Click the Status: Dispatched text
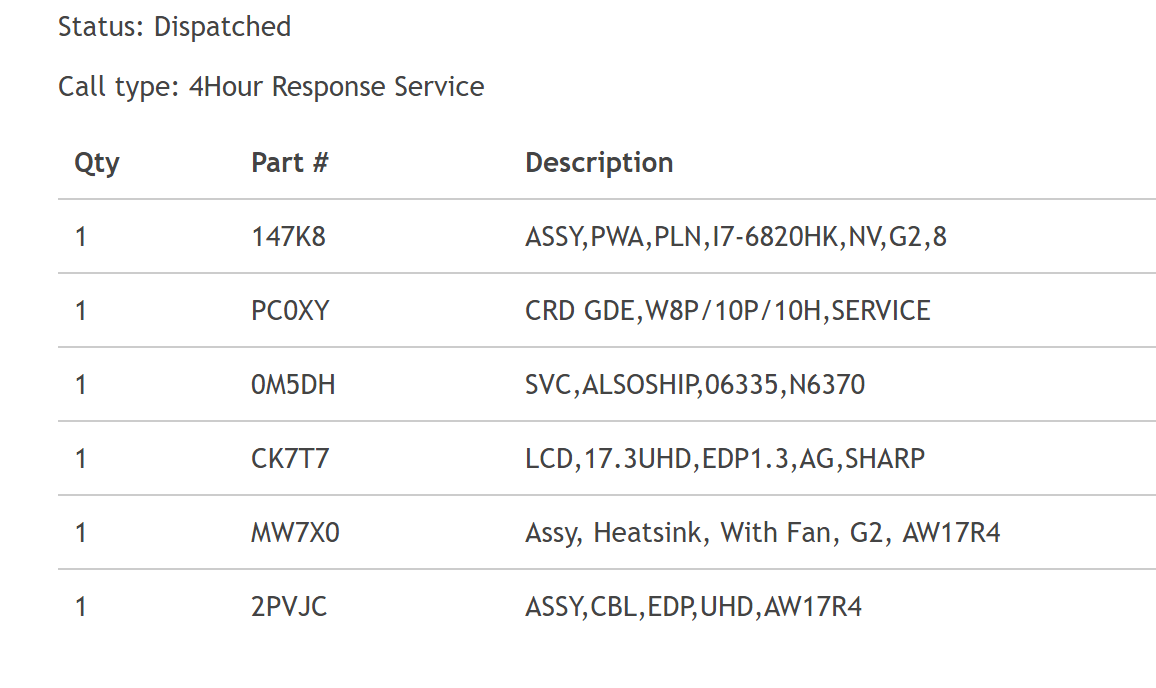Viewport: 1156px width, 688px height. [175, 27]
